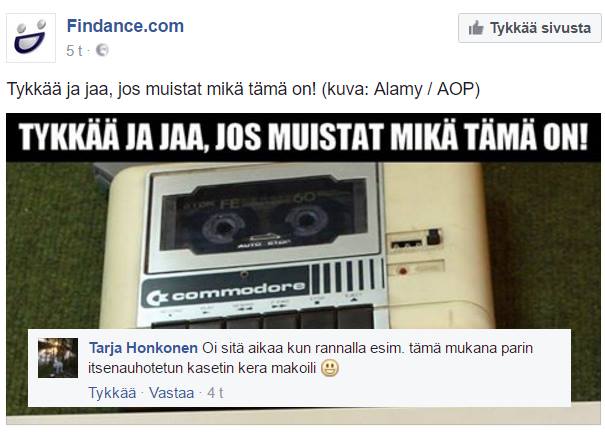The width and height of the screenshot is (605, 432).
Task: Click the meme headline banner text
Action: [x=303, y=137]
